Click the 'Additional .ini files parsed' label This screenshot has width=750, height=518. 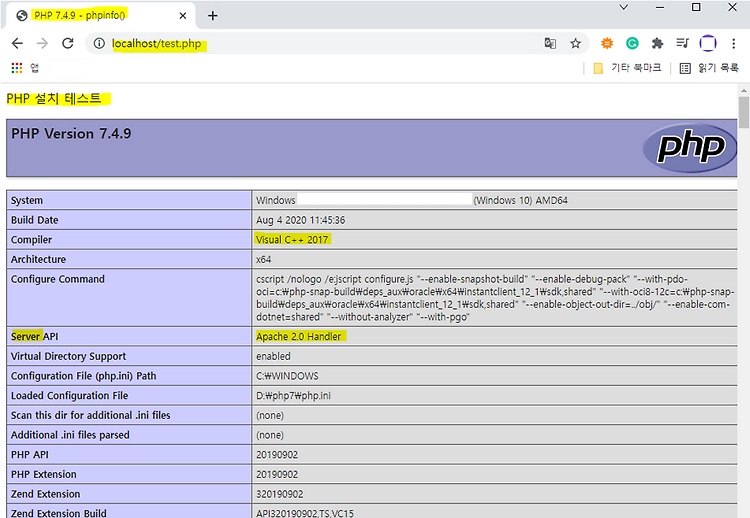click(x=70, y=435)
